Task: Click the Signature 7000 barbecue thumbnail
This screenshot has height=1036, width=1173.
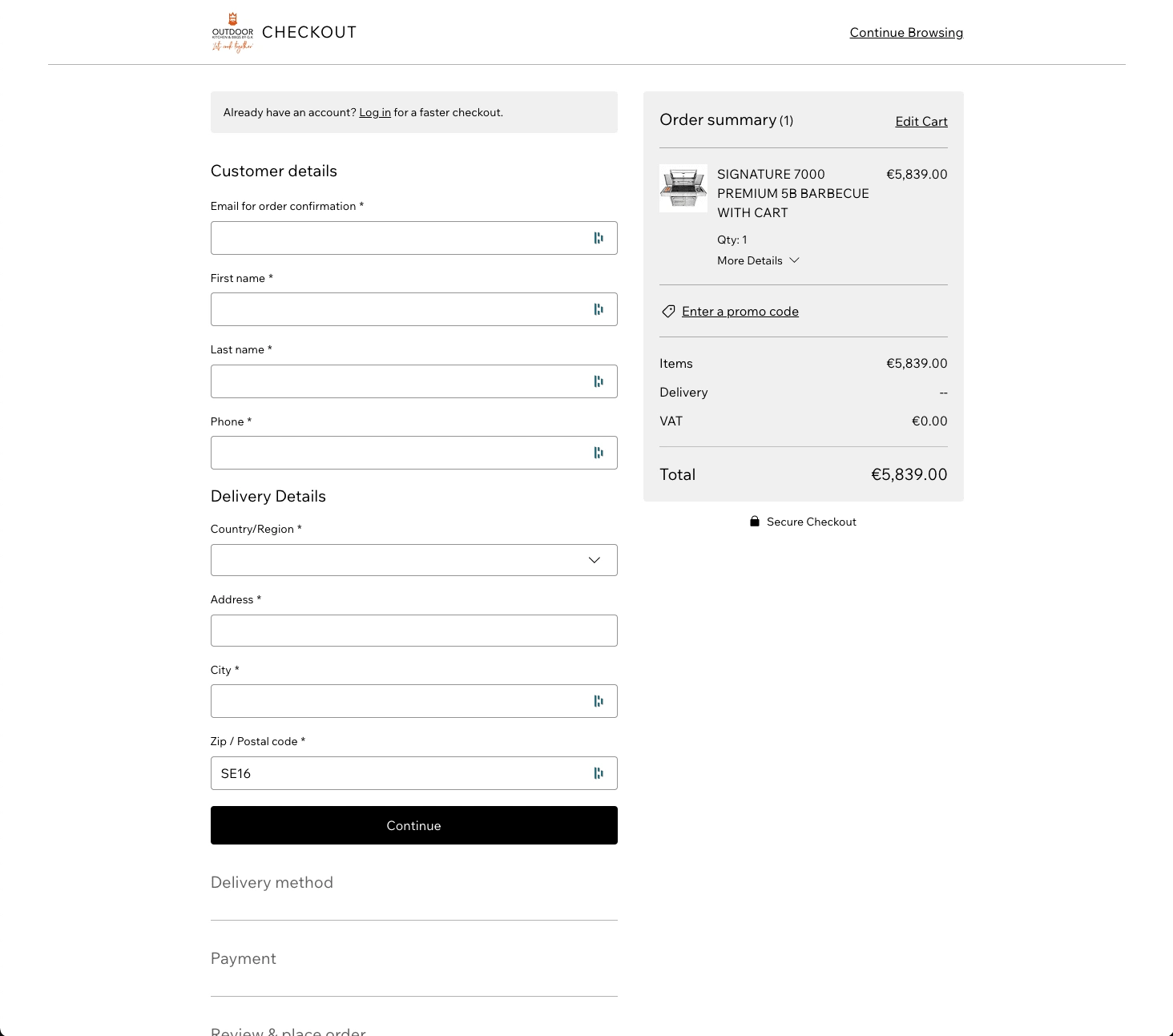Action: 683,188
